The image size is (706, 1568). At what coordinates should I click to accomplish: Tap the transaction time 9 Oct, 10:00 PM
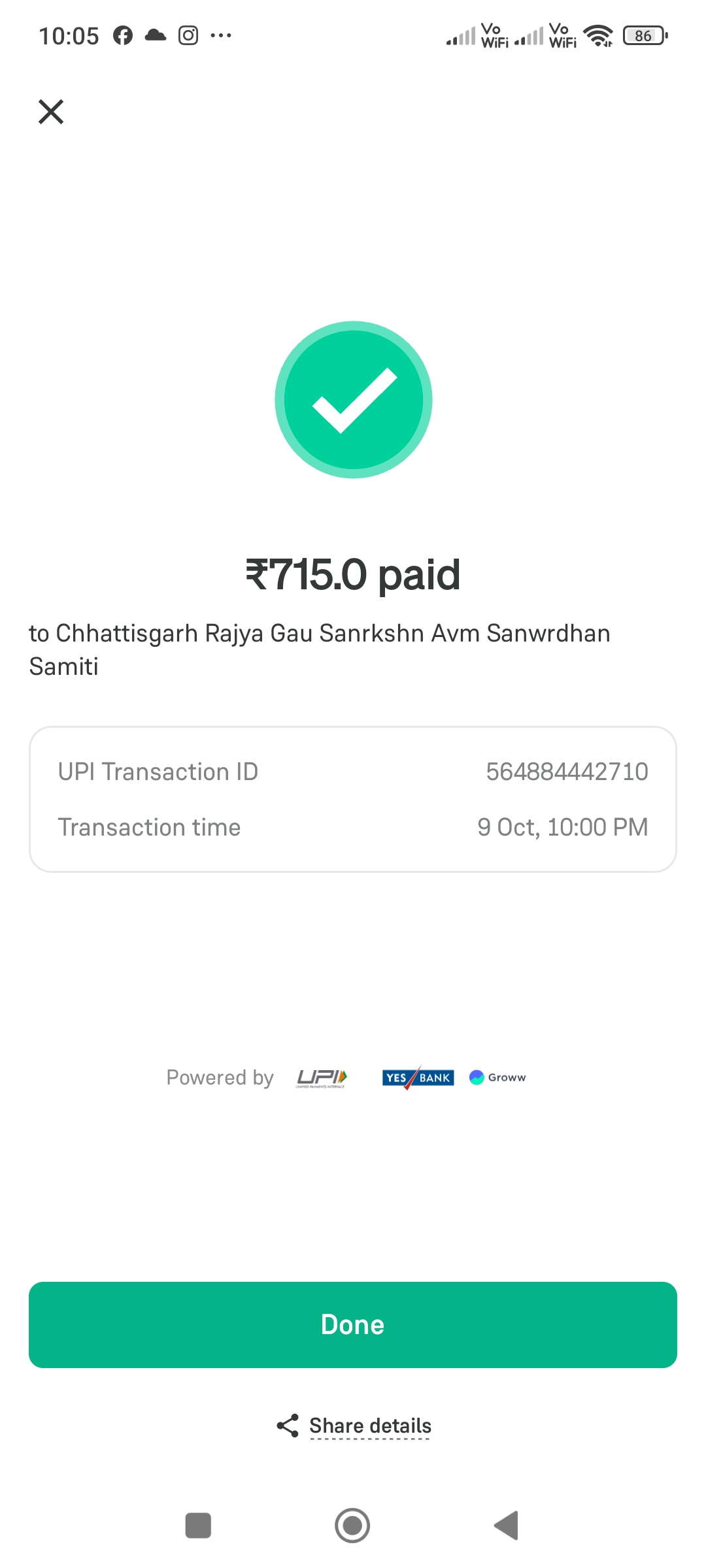pos(562,827)
